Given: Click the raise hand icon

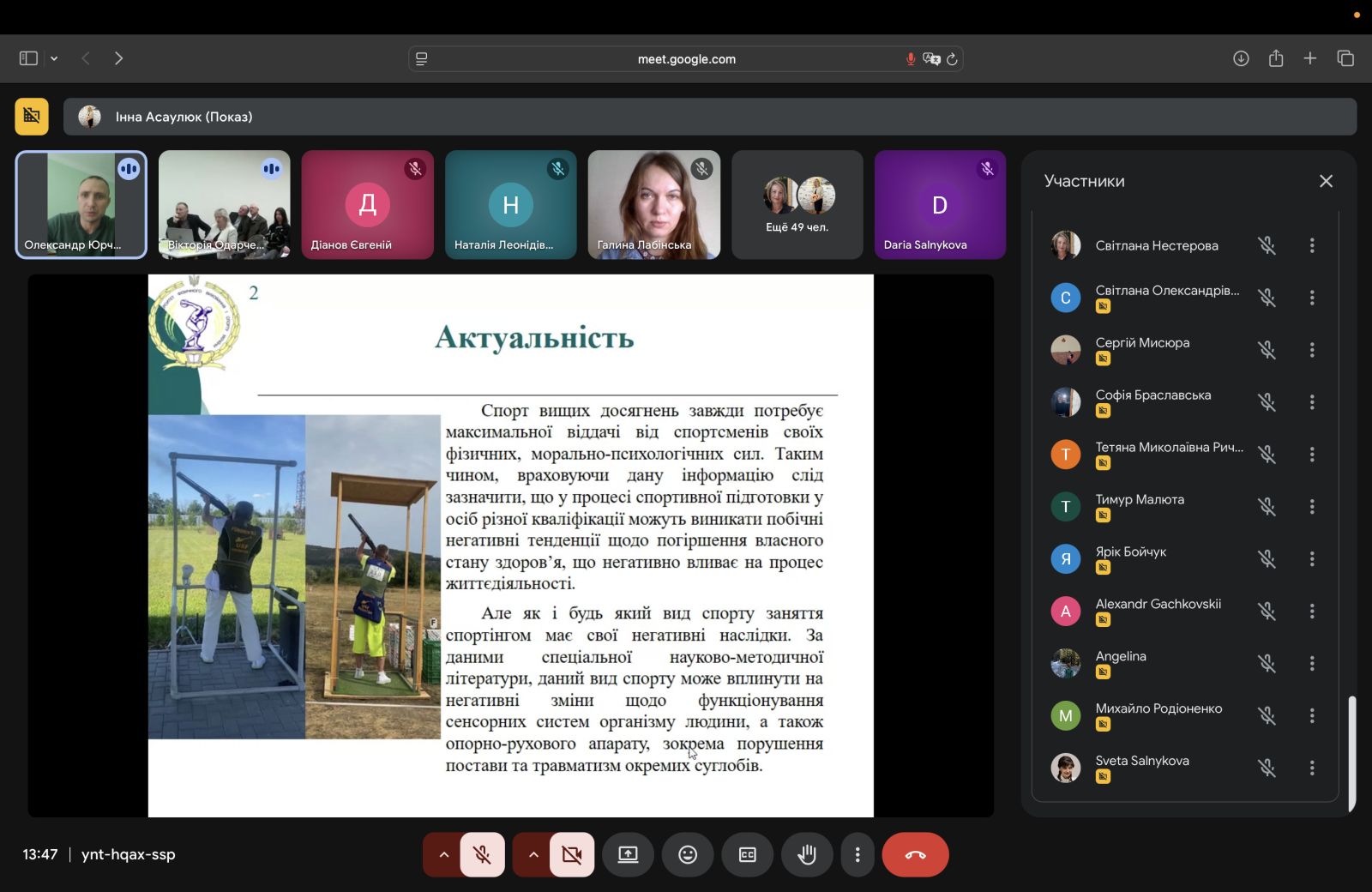Looking at the screenshot, I should pyautogui.click(x=806, y=854).
